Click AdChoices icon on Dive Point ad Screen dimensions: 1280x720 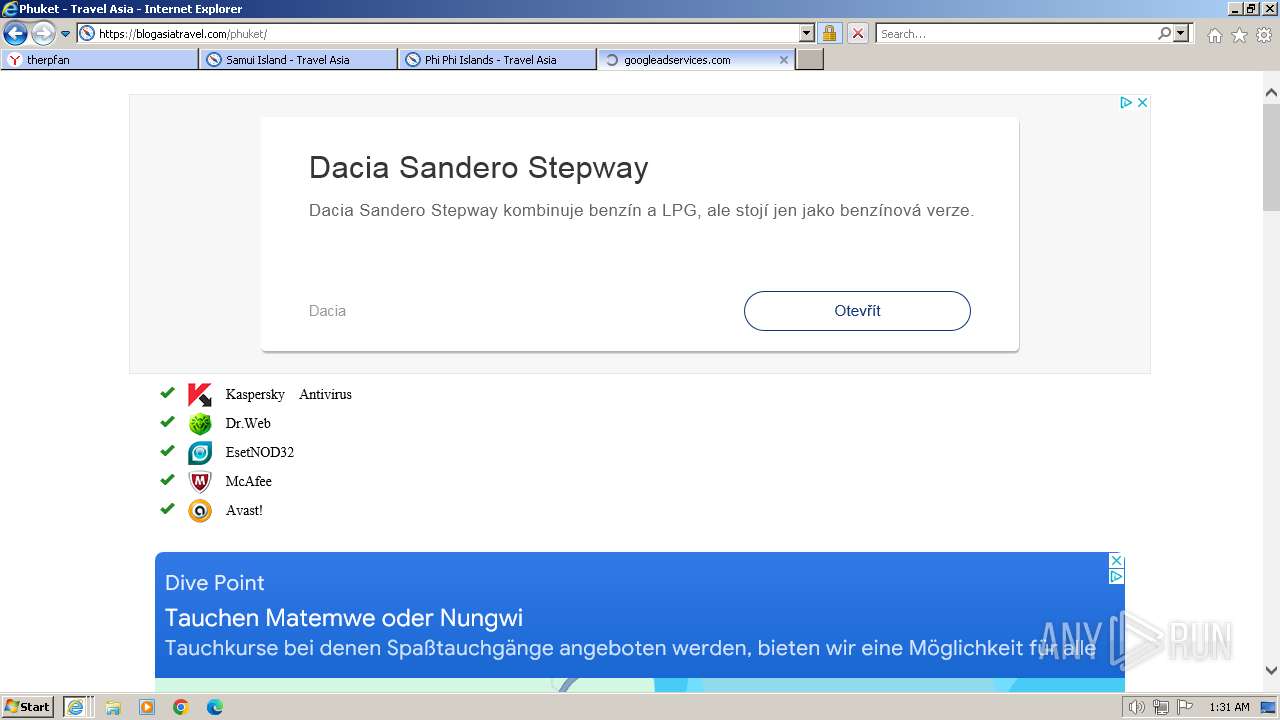tap(1117, 577)
